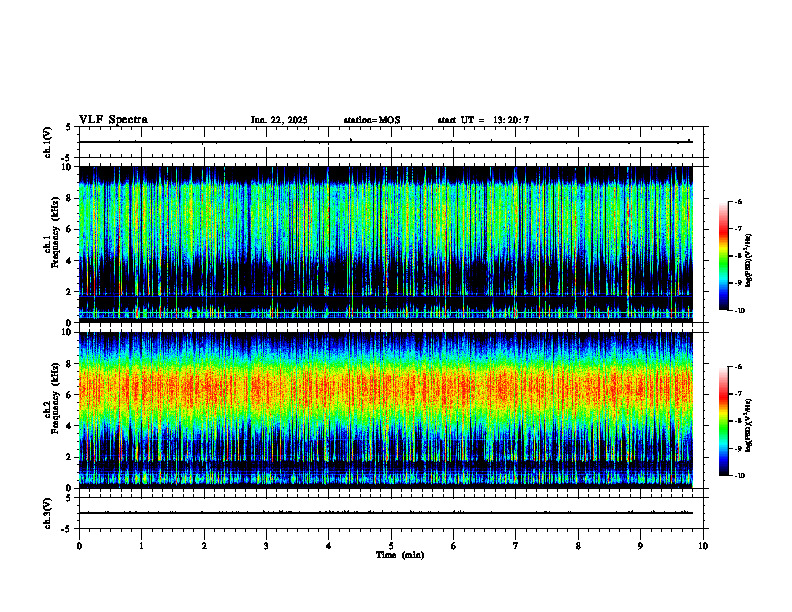Click the "VLF Spectra" plot title

click(x=113, y=120)
